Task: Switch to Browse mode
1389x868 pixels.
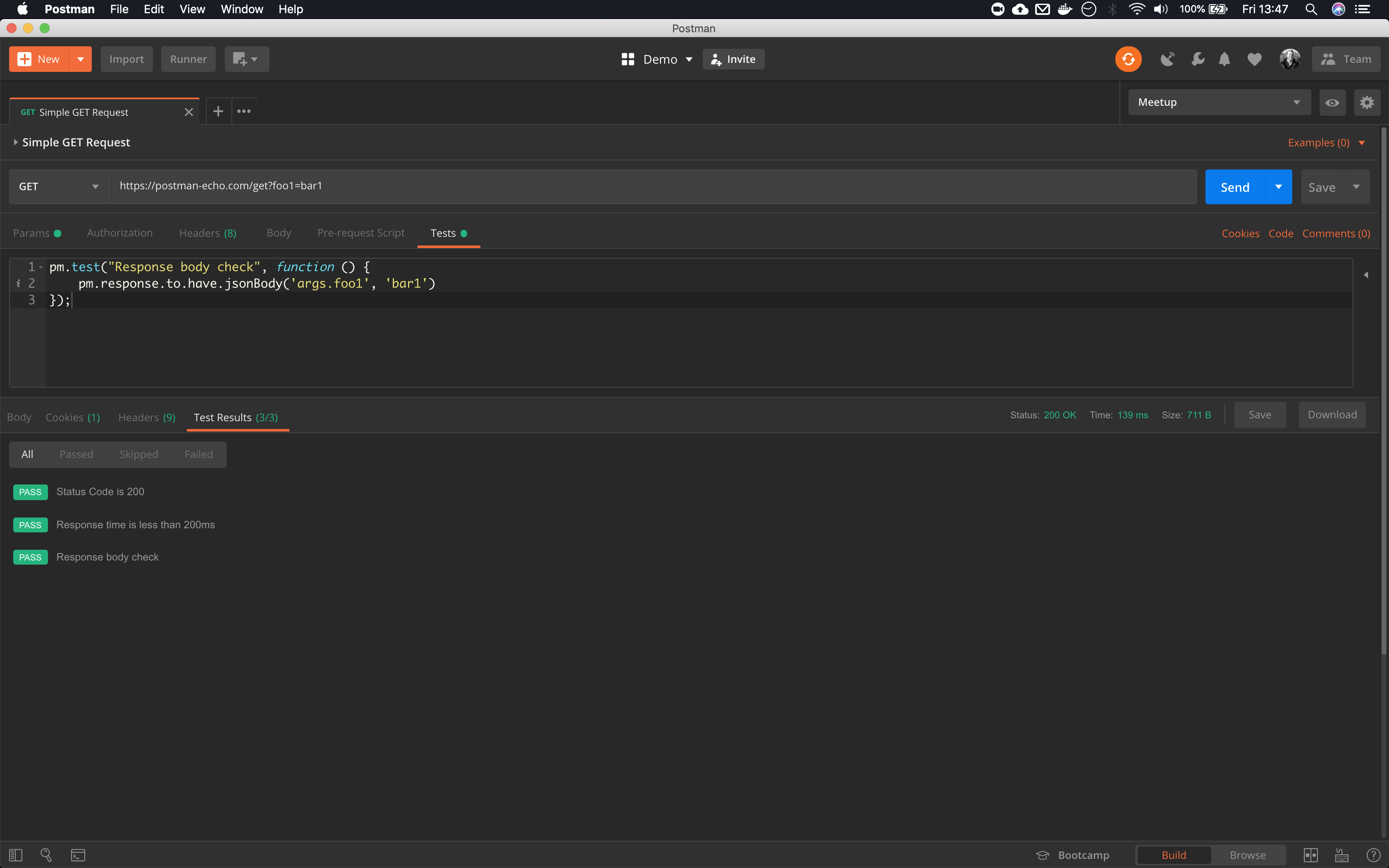Action: [1247, 855]
